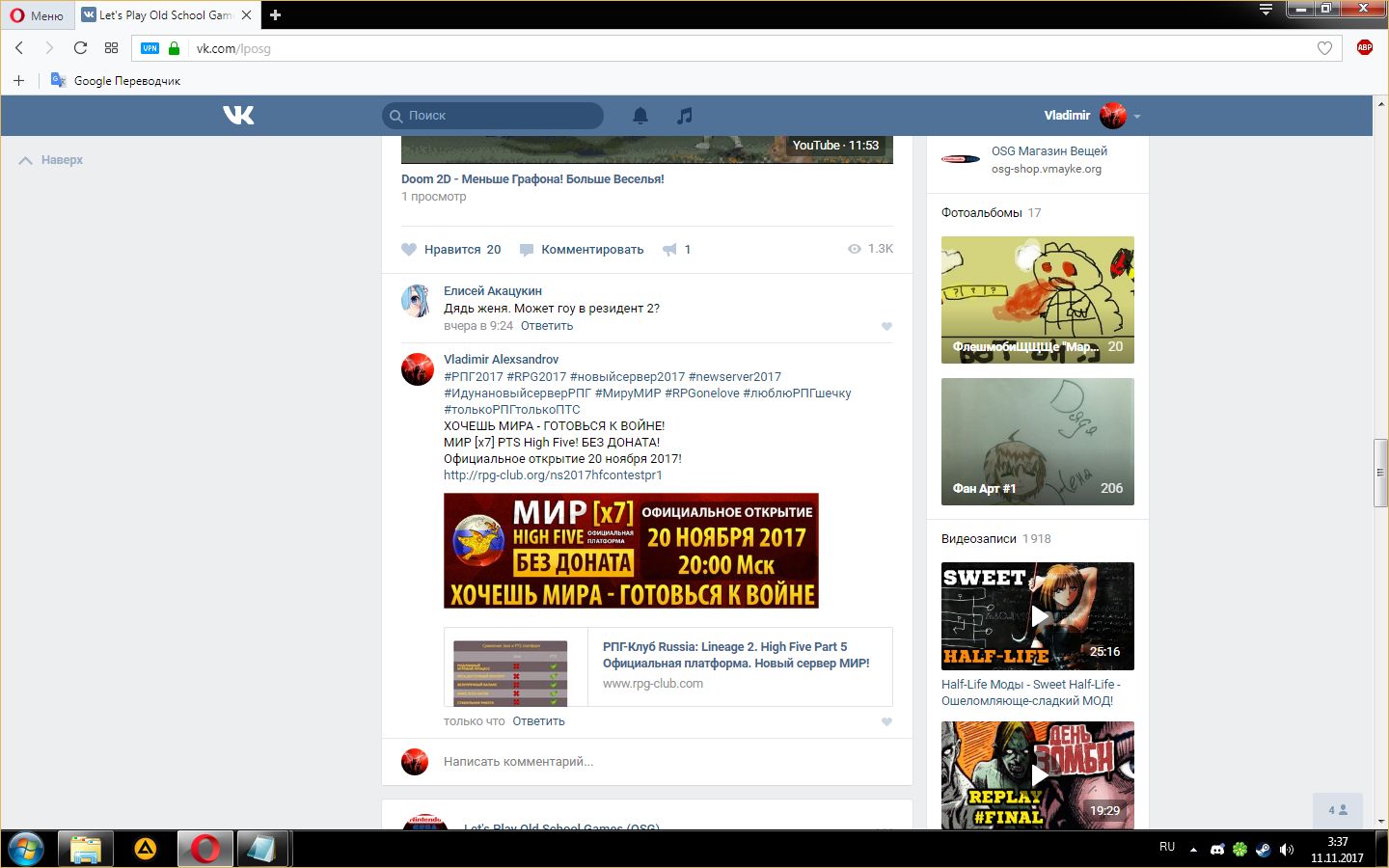Open the online friends chat counter
1389x868 pixels.
point(1337,810)
